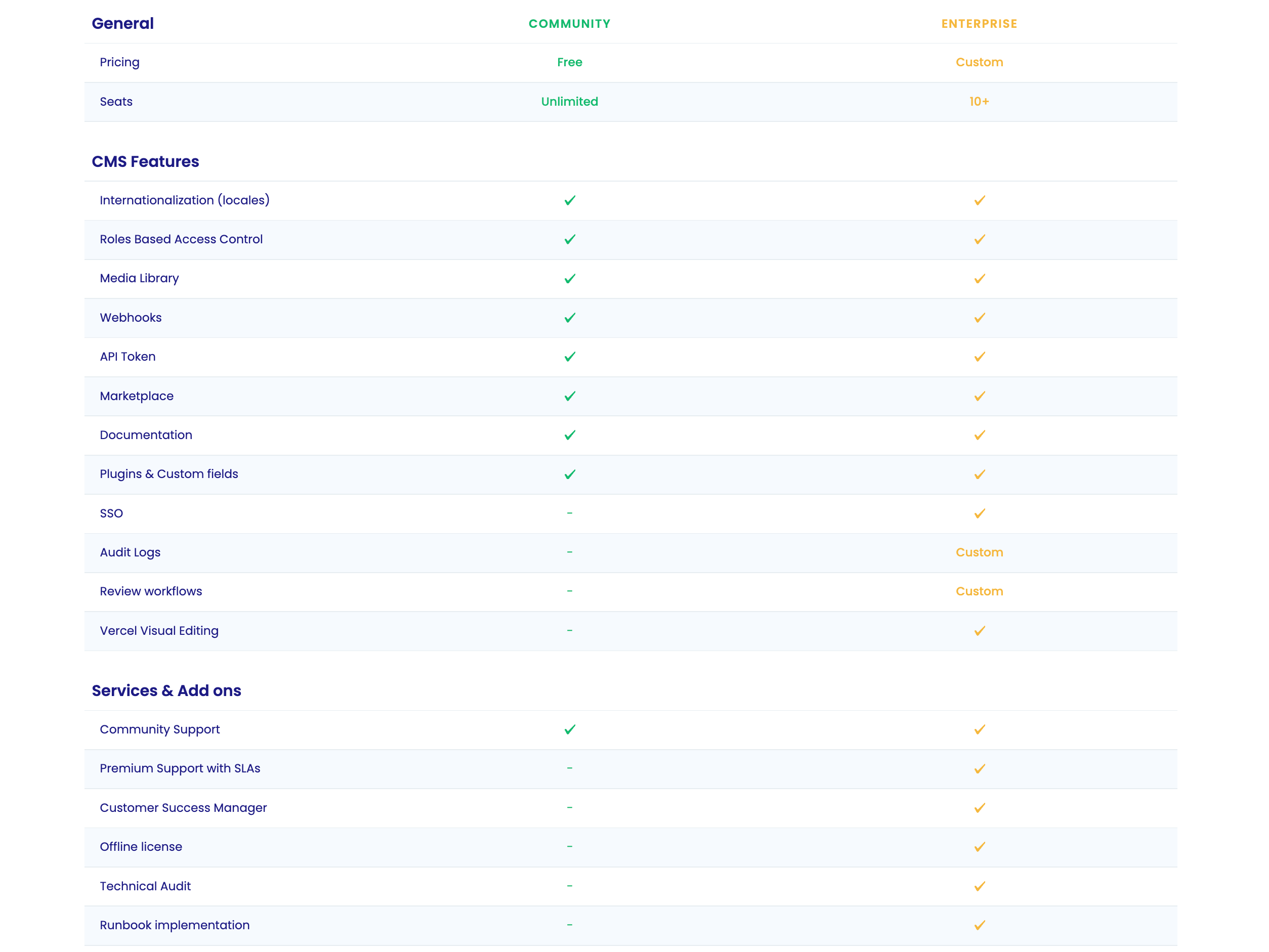Click the Community Support green checkmark

click(570, 729)
